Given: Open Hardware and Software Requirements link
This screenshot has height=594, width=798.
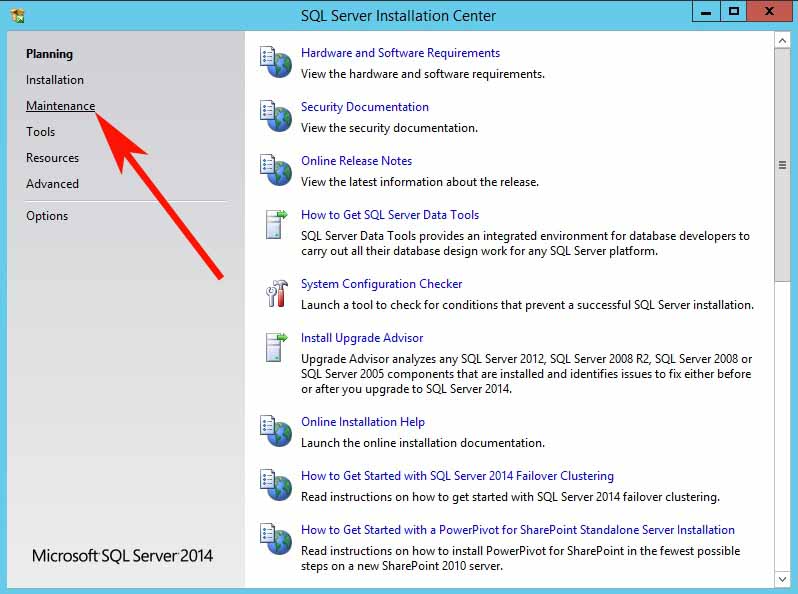Looking at the screenshot, I should click(x=401, y=53).
